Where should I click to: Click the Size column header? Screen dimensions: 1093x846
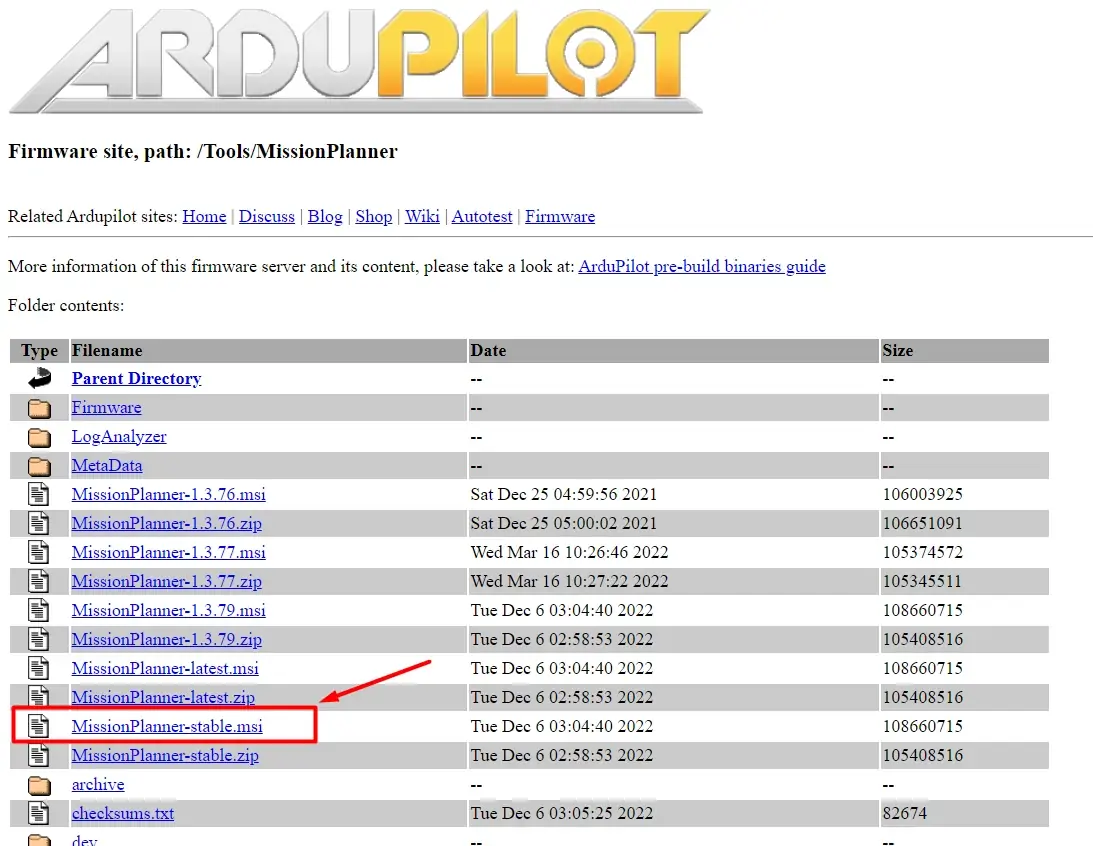click(965, 351)
